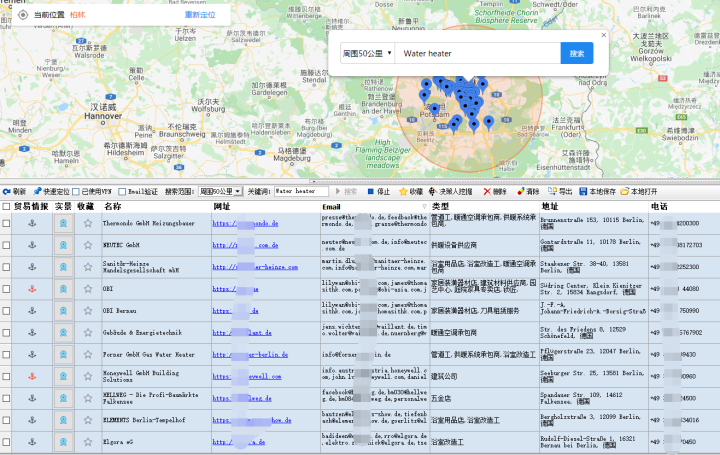Check the Honeywell GmbH row checkbox
This screenshot has height=455, width=720.
(x=6, y=376)
